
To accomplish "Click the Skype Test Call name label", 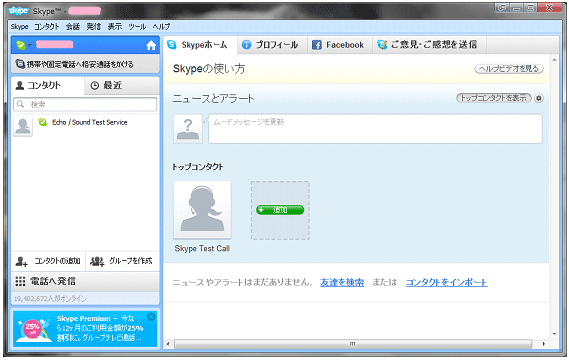I will [x=202, y=249].
